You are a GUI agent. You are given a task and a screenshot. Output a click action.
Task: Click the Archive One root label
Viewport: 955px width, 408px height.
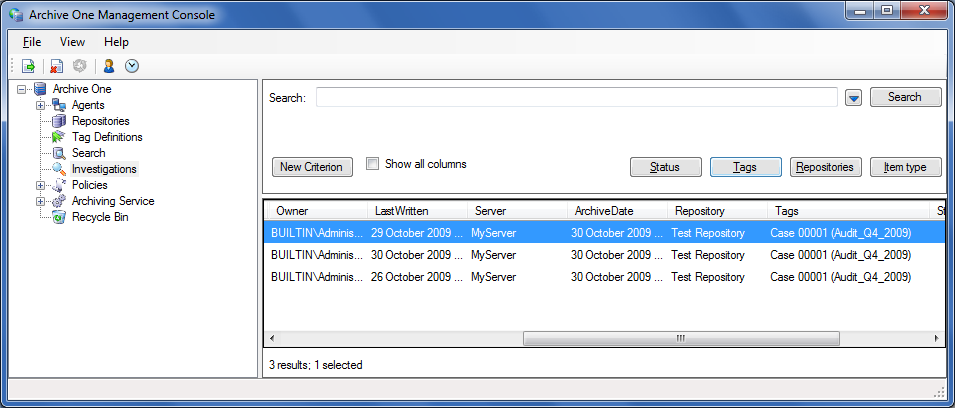pos(82,89)
